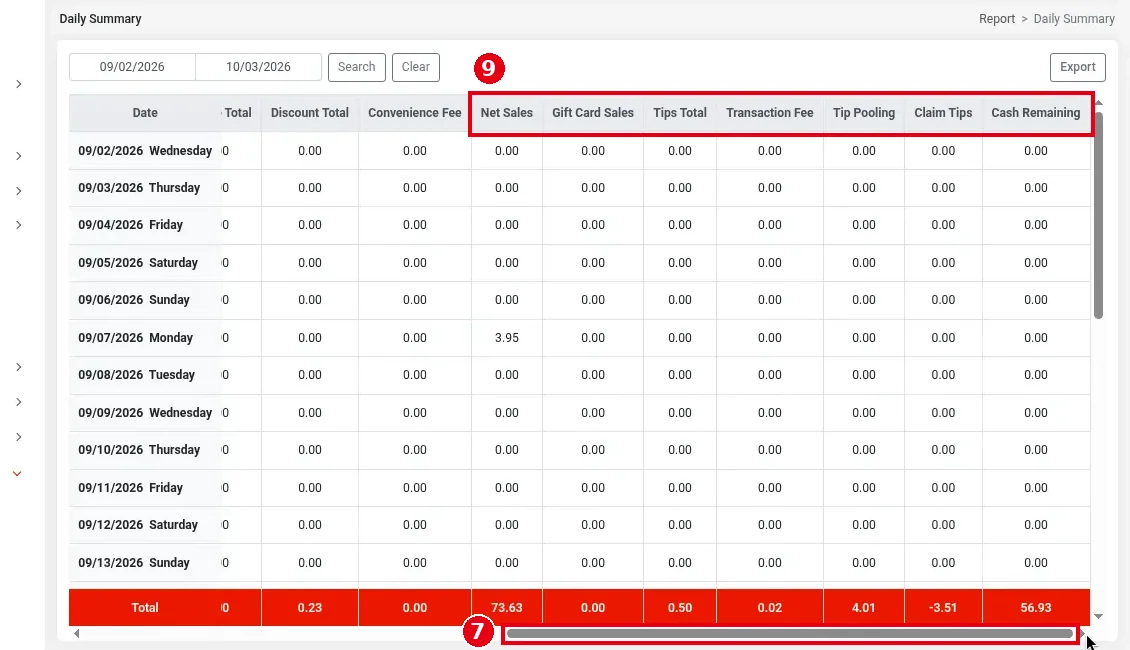1130x650 pixels.
Task: Select the Tips Total column header
Action: 680,112
